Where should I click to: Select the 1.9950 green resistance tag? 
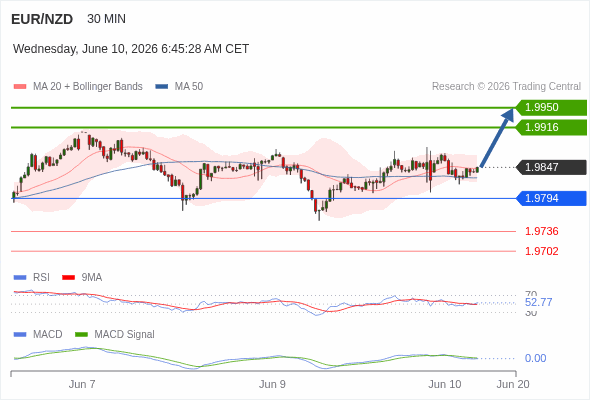pos(551,108)
